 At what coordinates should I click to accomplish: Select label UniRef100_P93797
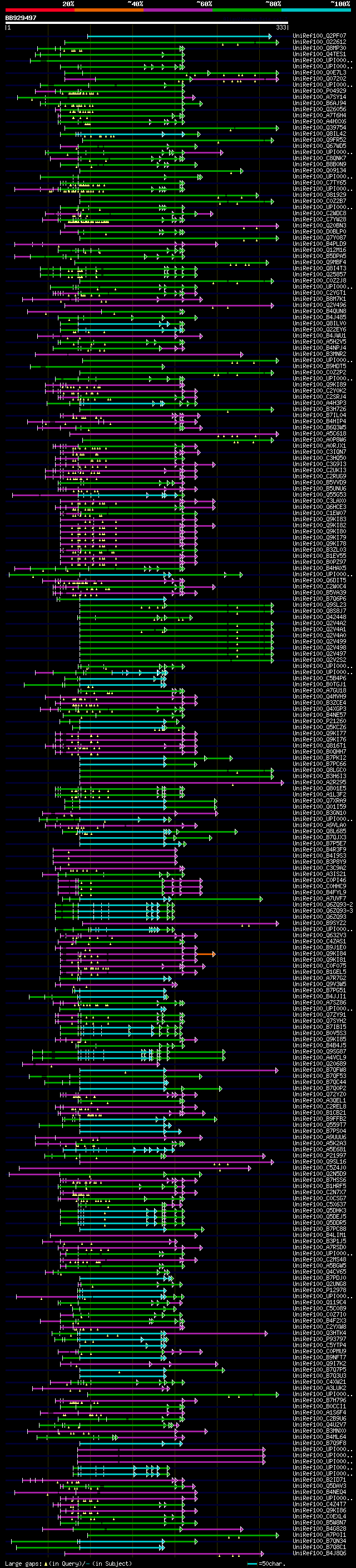pyautogui.click(x=319, y=1339)
